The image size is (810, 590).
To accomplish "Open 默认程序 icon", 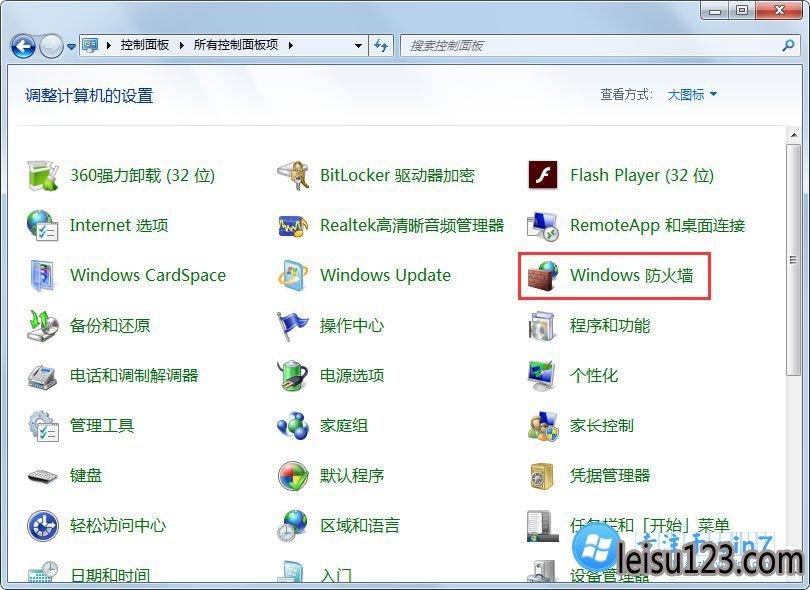I will pos(293,475).
